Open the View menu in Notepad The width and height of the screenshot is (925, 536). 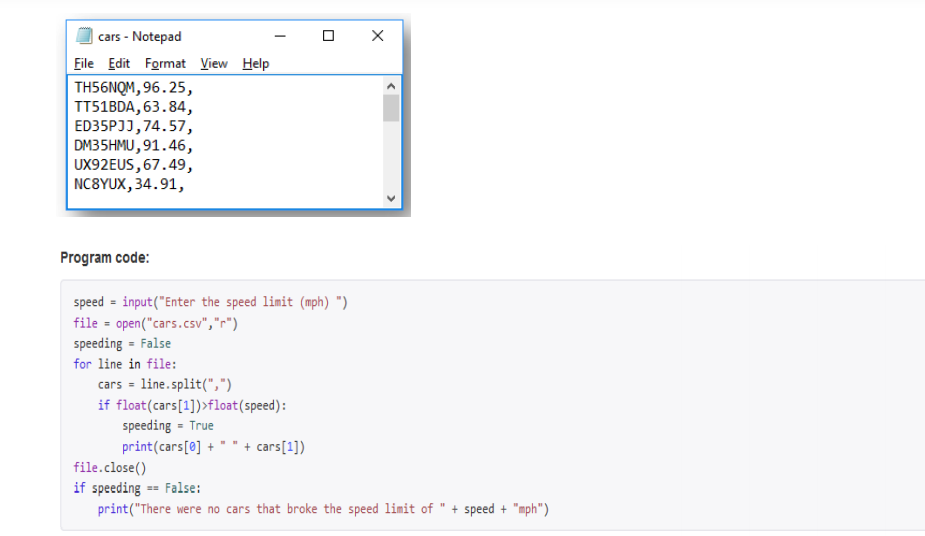pos(214,64)
